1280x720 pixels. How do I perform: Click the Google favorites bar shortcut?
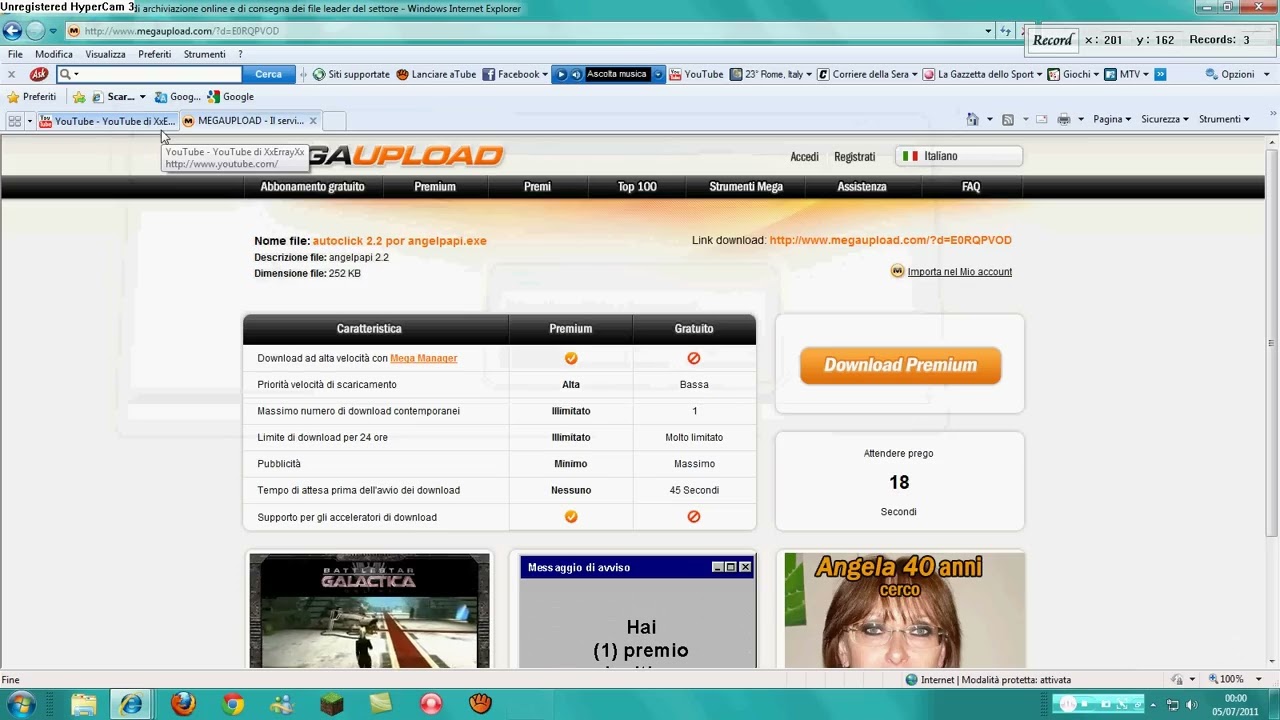[x=230, y=97]
